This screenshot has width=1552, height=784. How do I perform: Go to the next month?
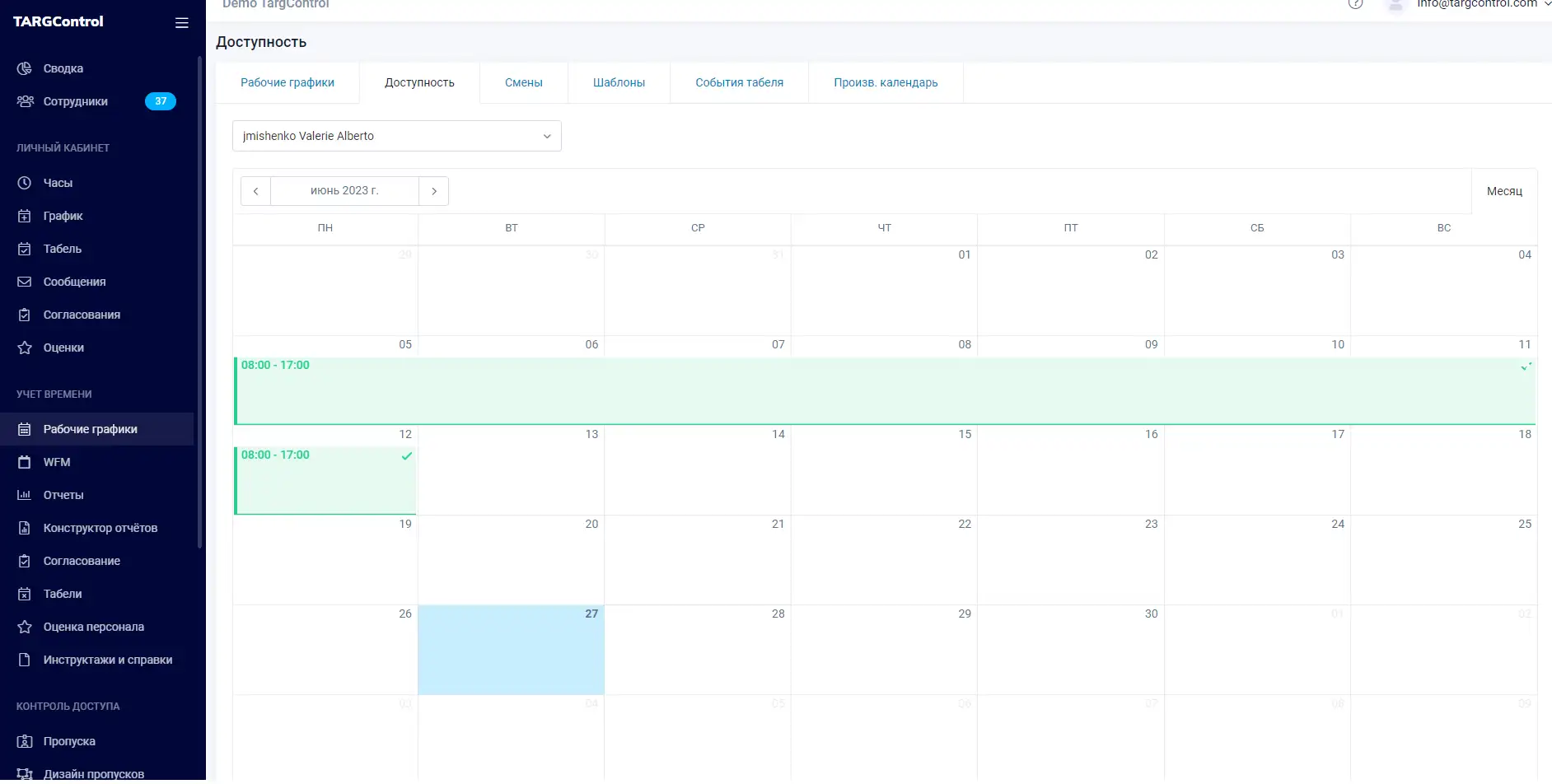tap(434, 191)
